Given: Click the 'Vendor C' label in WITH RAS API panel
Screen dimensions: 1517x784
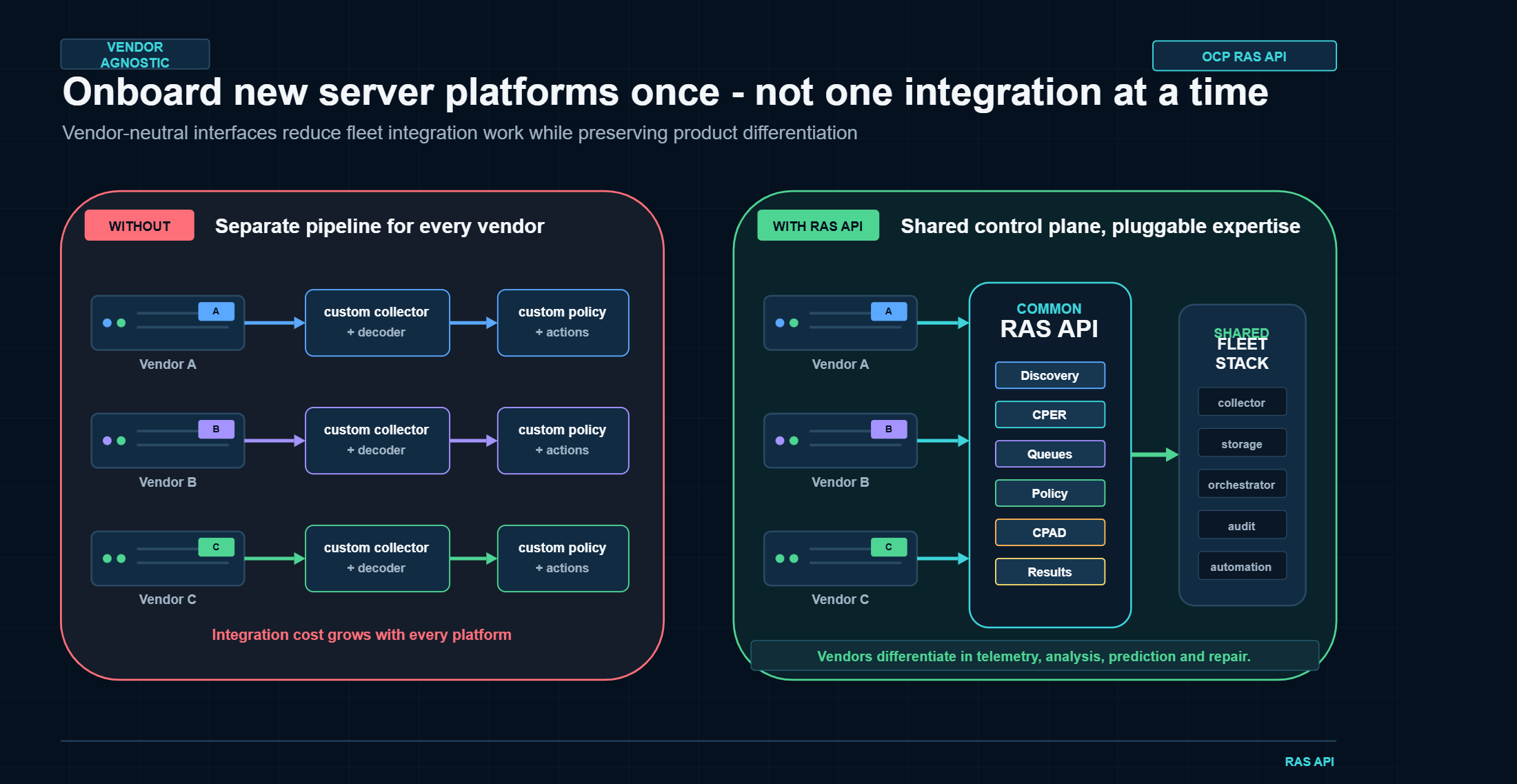Looking at the screenshot, I should (841, 599).
